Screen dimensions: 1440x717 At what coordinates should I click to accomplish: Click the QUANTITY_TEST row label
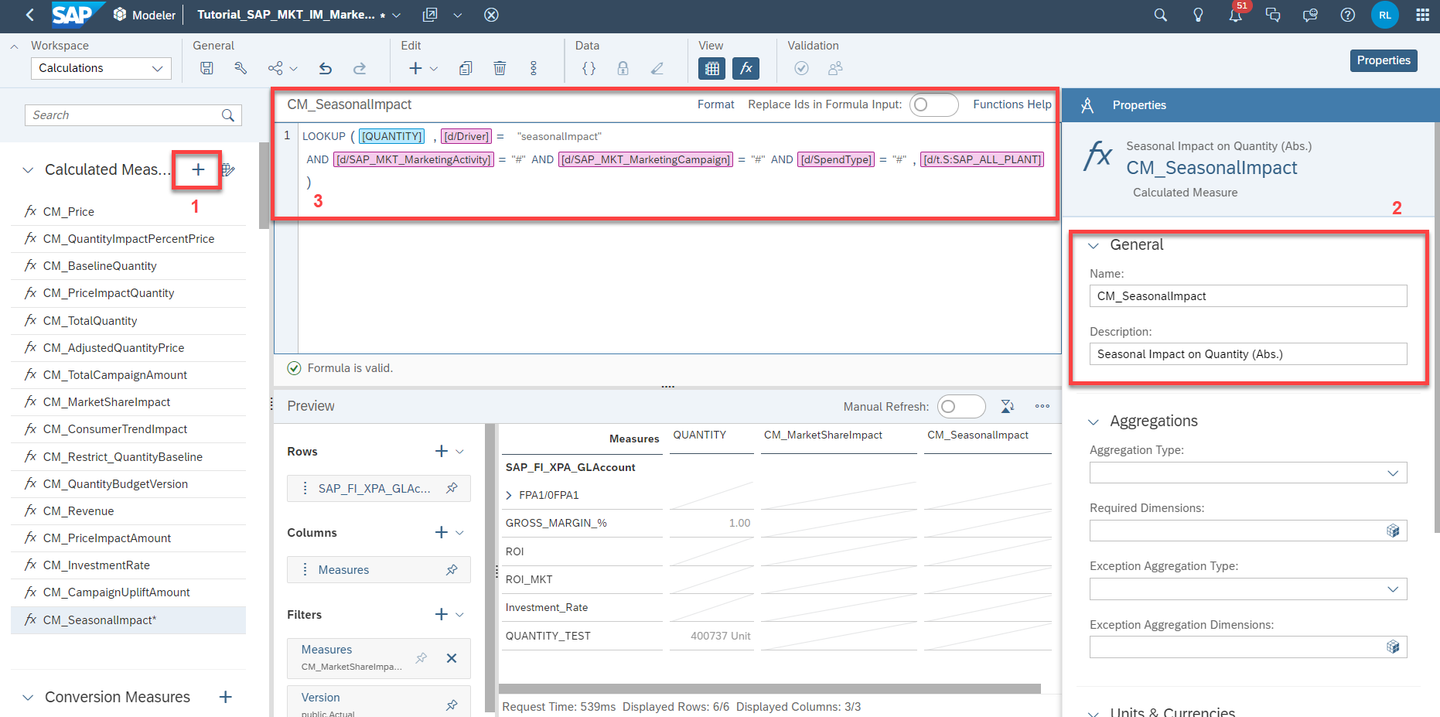[548, 636]
